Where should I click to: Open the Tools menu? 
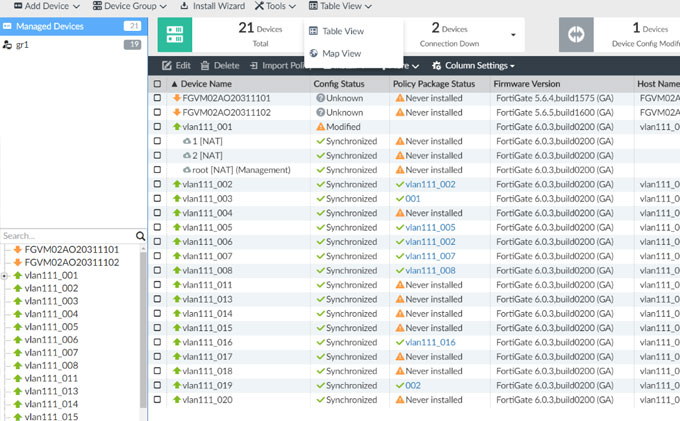(x=273, y=6)
